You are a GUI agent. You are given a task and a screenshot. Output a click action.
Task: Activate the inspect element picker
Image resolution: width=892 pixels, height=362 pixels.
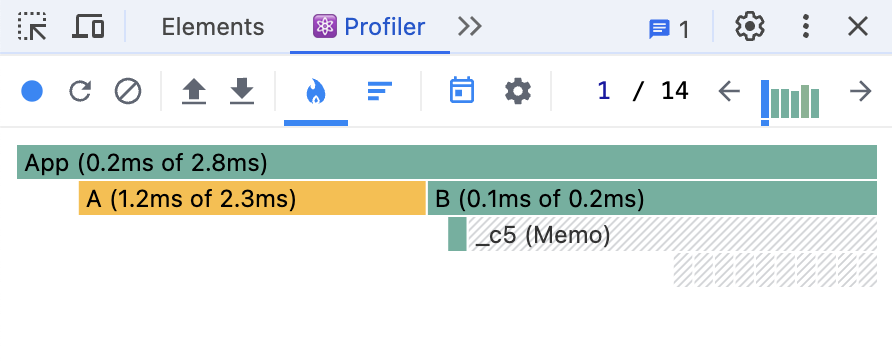click(32, 26)
